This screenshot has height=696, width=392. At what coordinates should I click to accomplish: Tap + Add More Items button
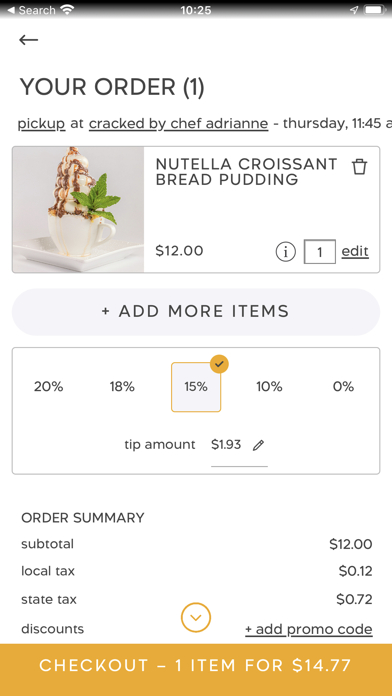(196, 312)
